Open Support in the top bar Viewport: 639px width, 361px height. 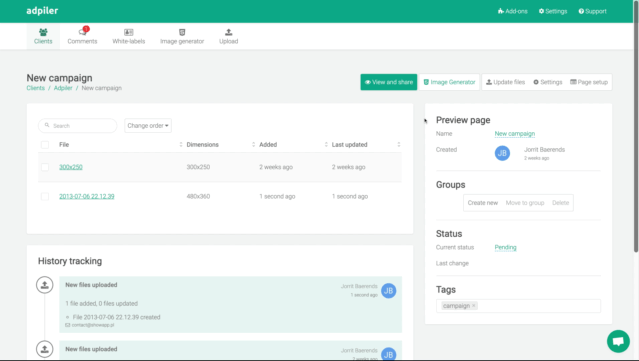click(593, 11)
